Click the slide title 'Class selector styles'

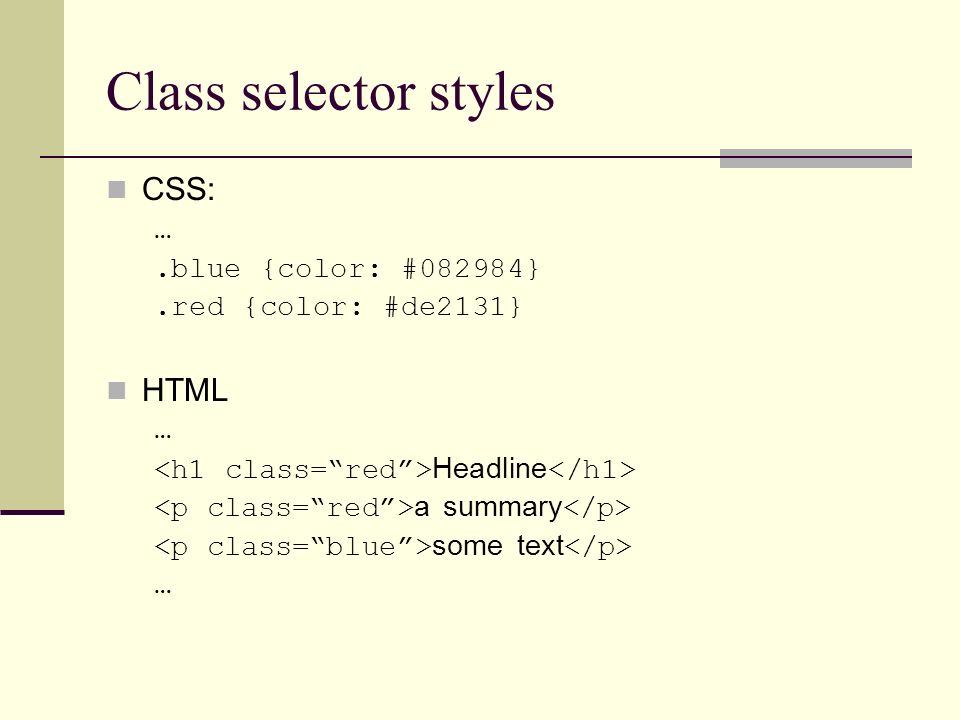pyautogui.click(x=331, y=93)
